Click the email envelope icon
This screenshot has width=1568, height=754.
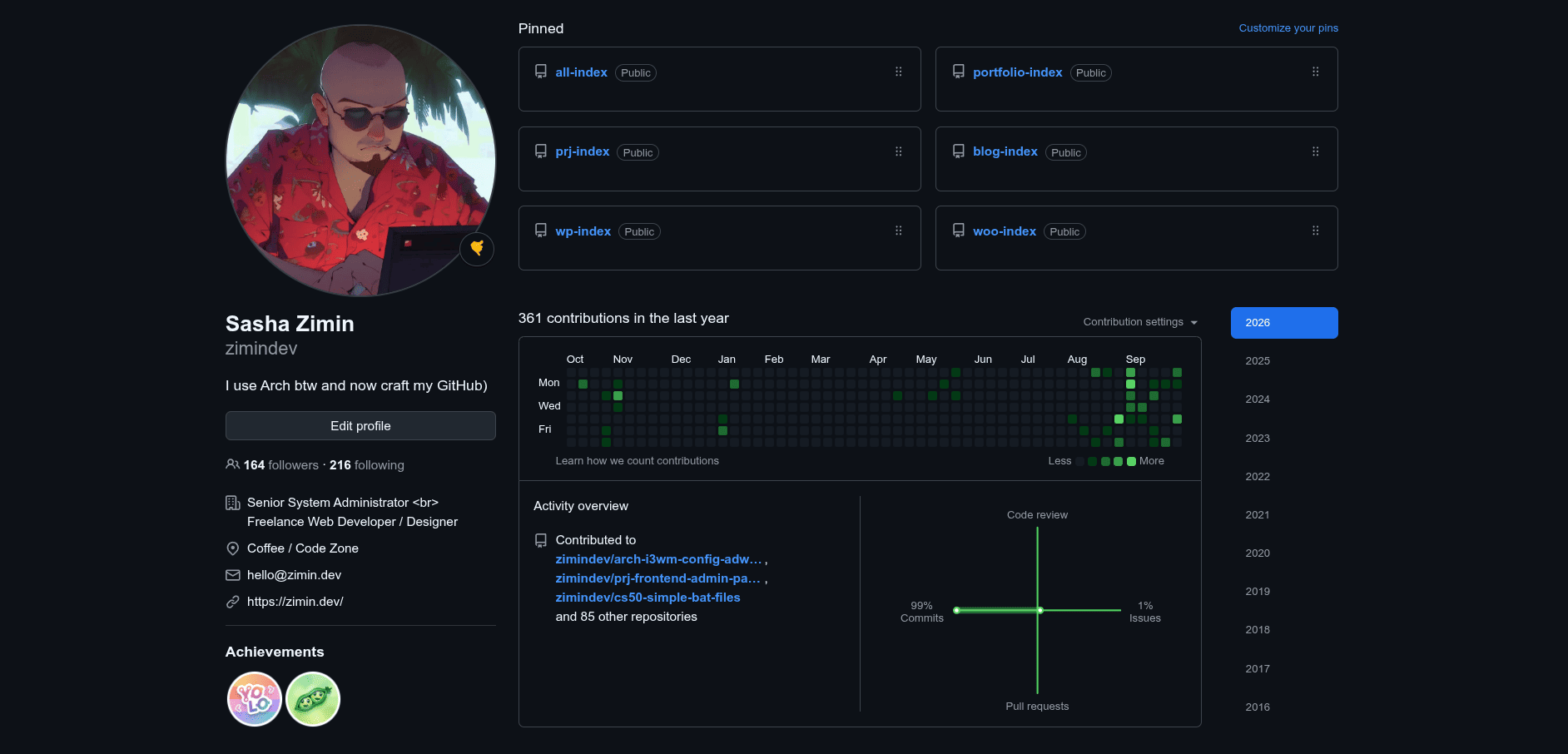tap(233, 575)
